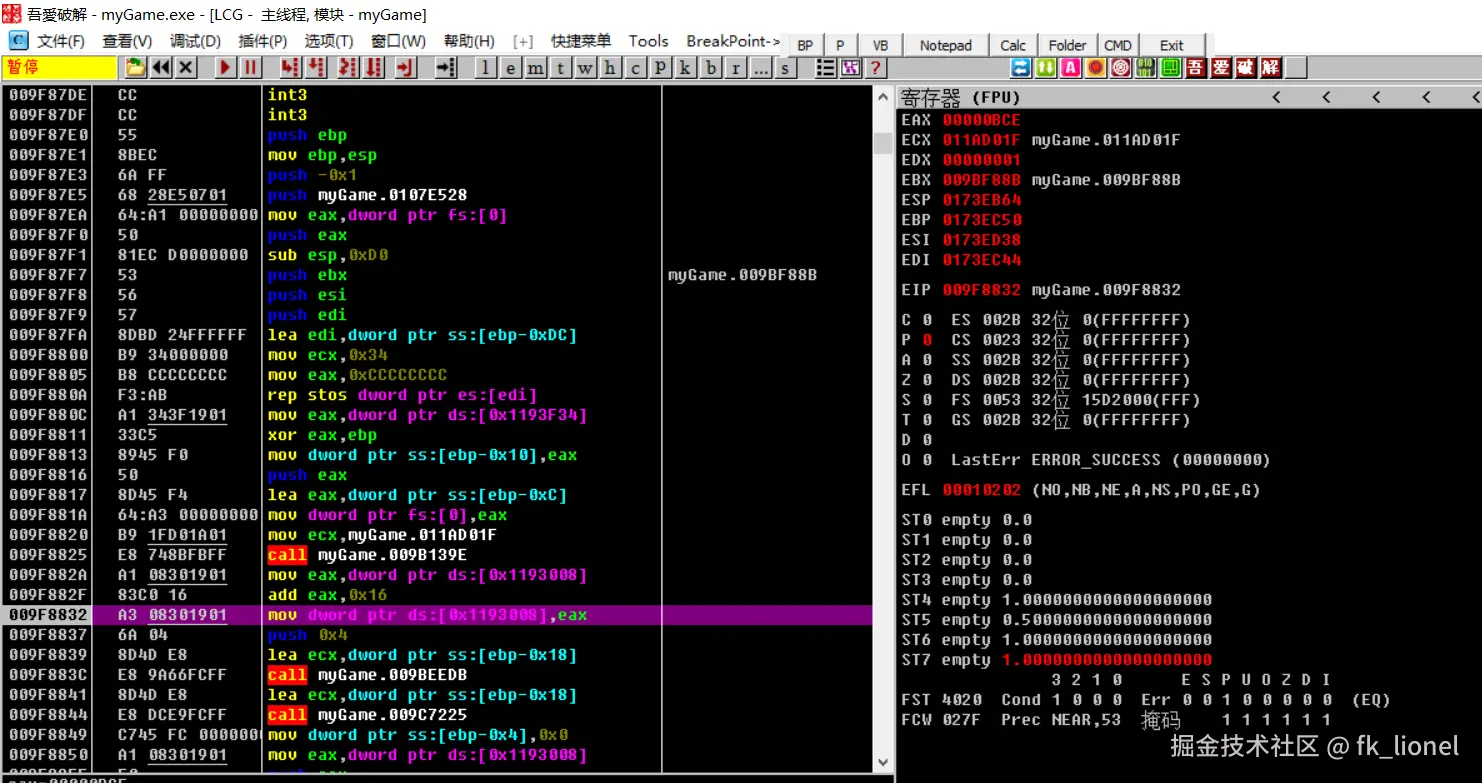Click the green binary 010/101 plugin icon

click(x=1146, y=67)
